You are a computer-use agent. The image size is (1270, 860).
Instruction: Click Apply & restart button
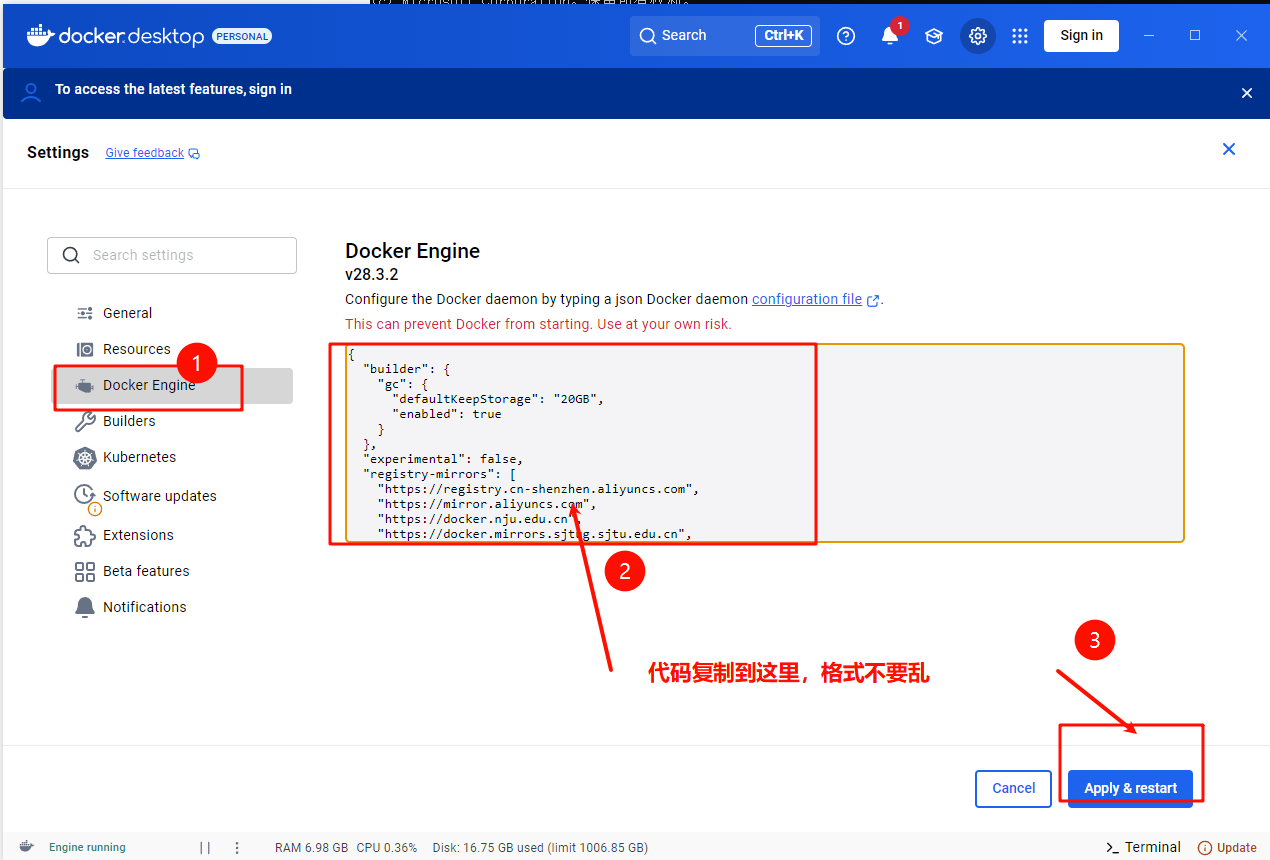click(x=1130, y=788)
